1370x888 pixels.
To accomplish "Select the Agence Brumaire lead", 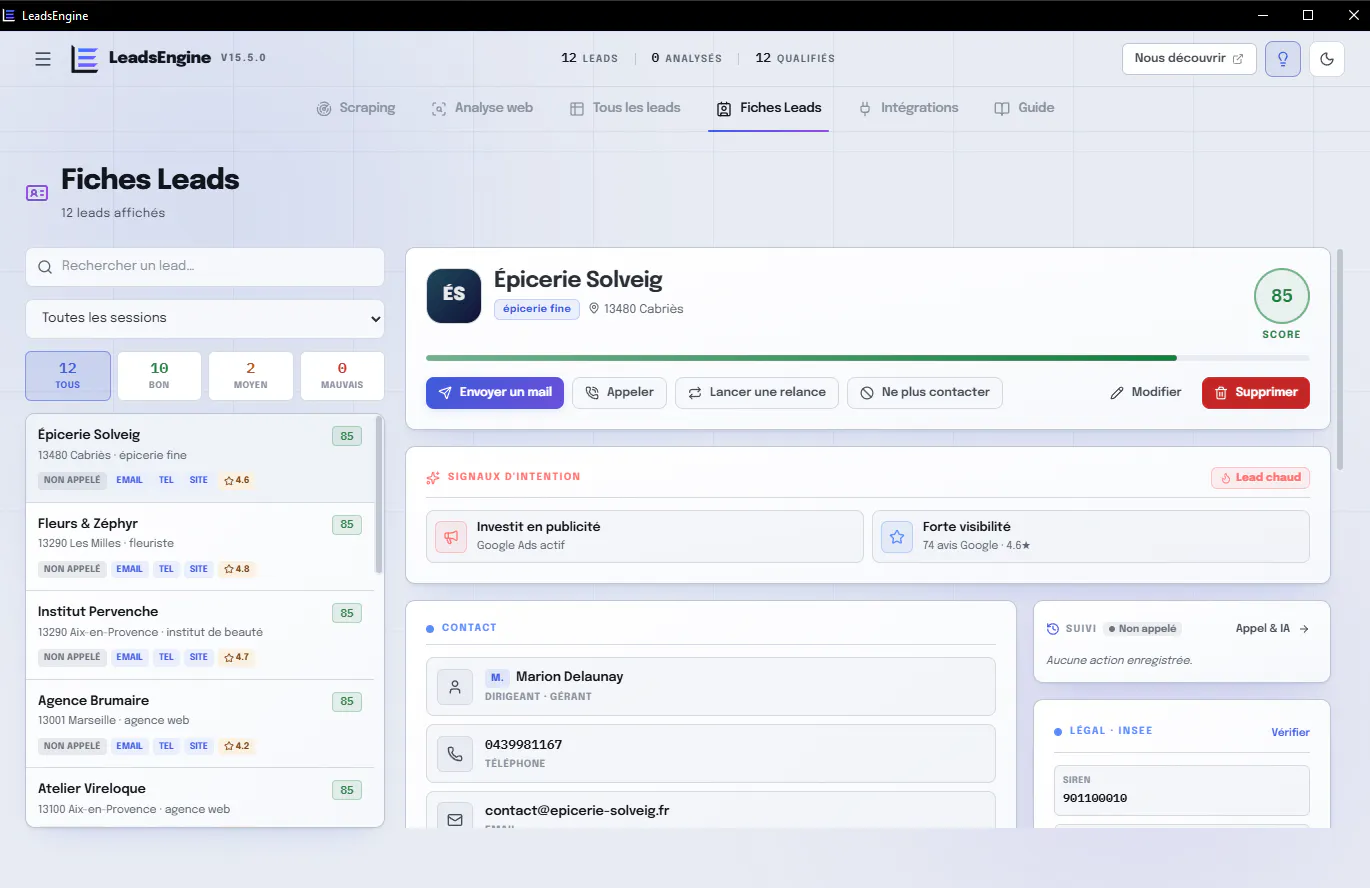I will [x=200, y=724].
